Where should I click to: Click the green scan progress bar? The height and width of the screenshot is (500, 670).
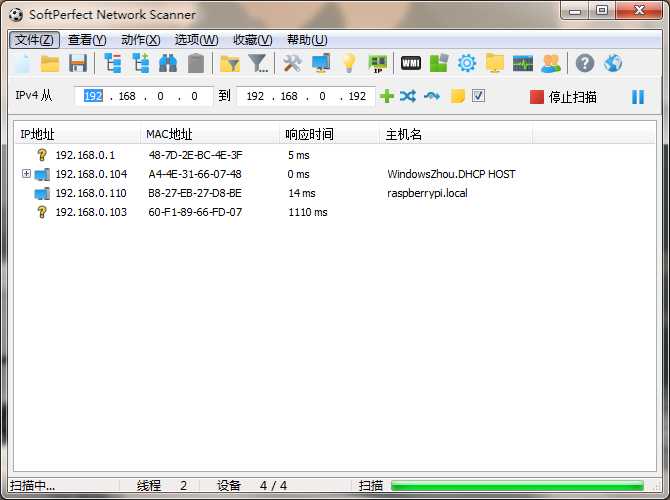pyautogui.click(x=517, y=485)
